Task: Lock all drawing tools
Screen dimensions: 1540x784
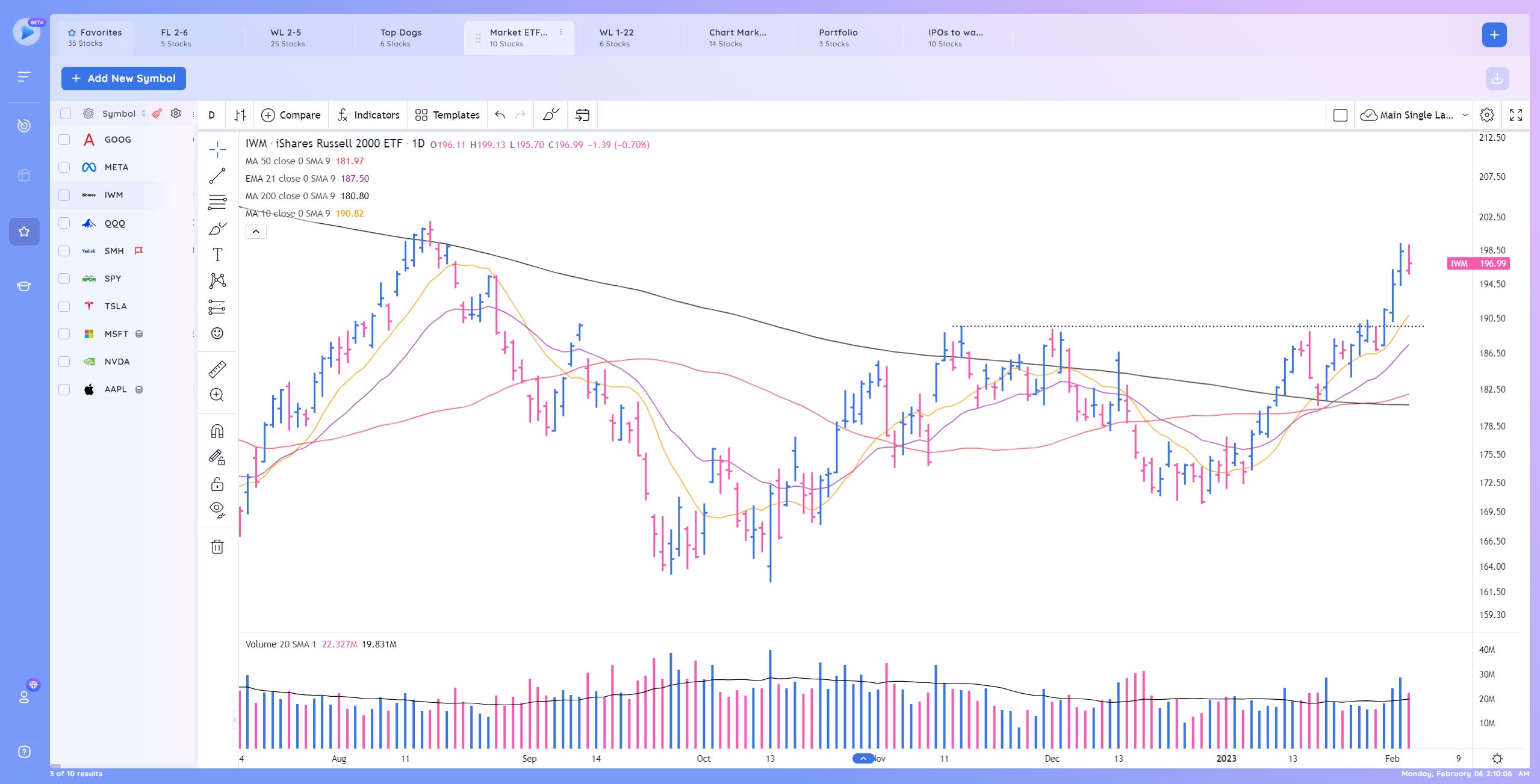Action: point(217,484)
